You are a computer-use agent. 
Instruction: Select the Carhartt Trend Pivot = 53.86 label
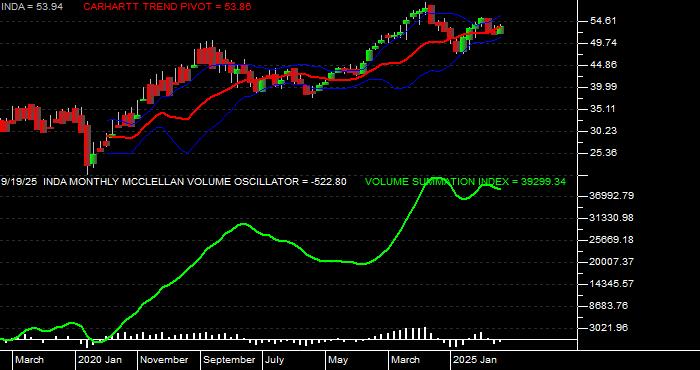point(167,6)
